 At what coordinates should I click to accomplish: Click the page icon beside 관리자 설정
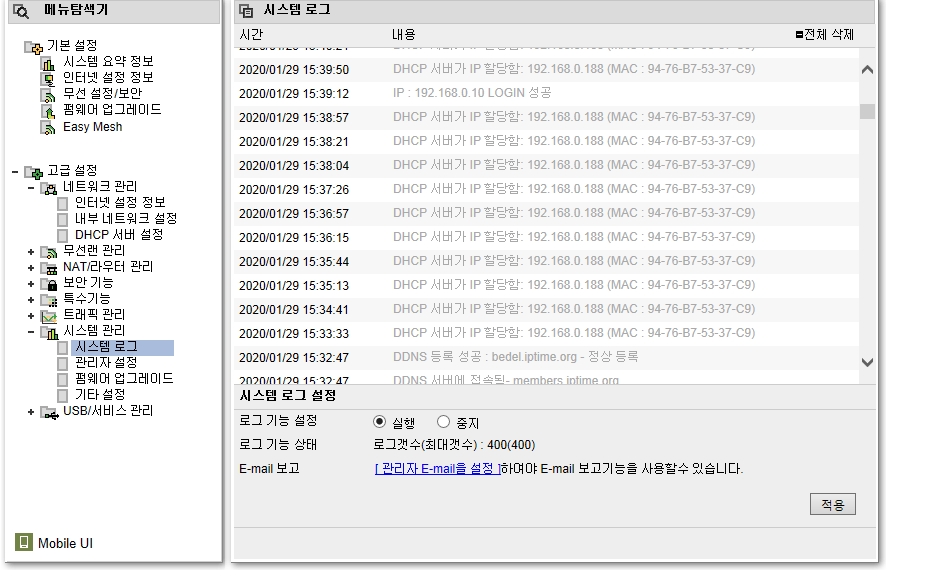click(62, 364)
